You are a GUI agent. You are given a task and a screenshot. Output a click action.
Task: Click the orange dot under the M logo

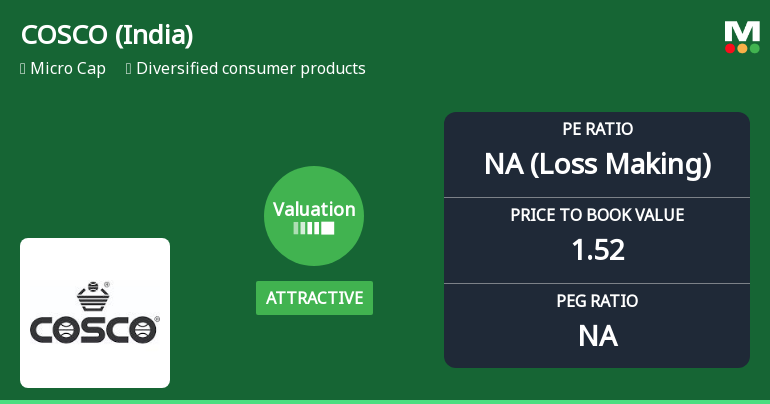click(742, 48)
